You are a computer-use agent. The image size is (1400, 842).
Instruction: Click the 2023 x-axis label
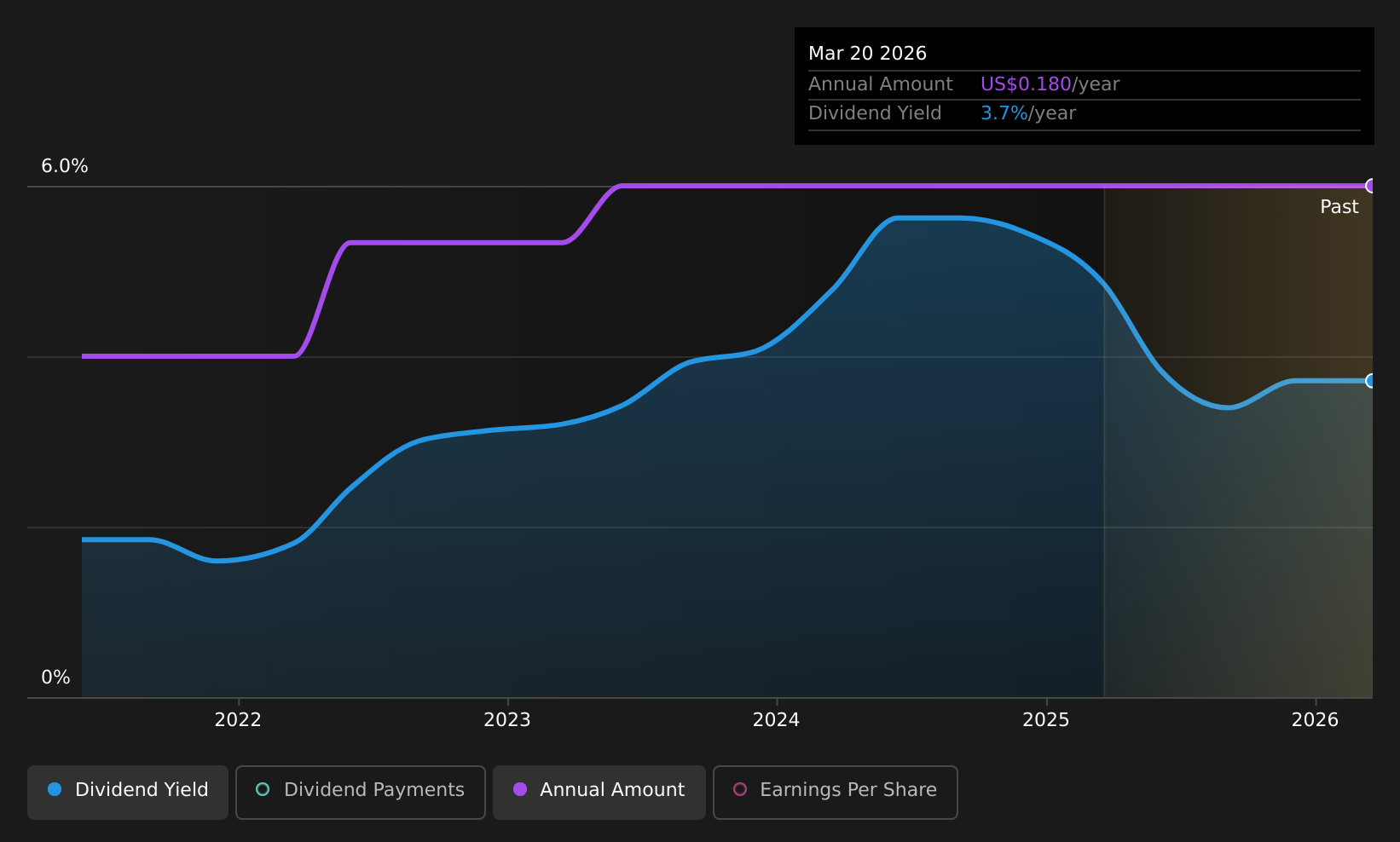[507, 720]
